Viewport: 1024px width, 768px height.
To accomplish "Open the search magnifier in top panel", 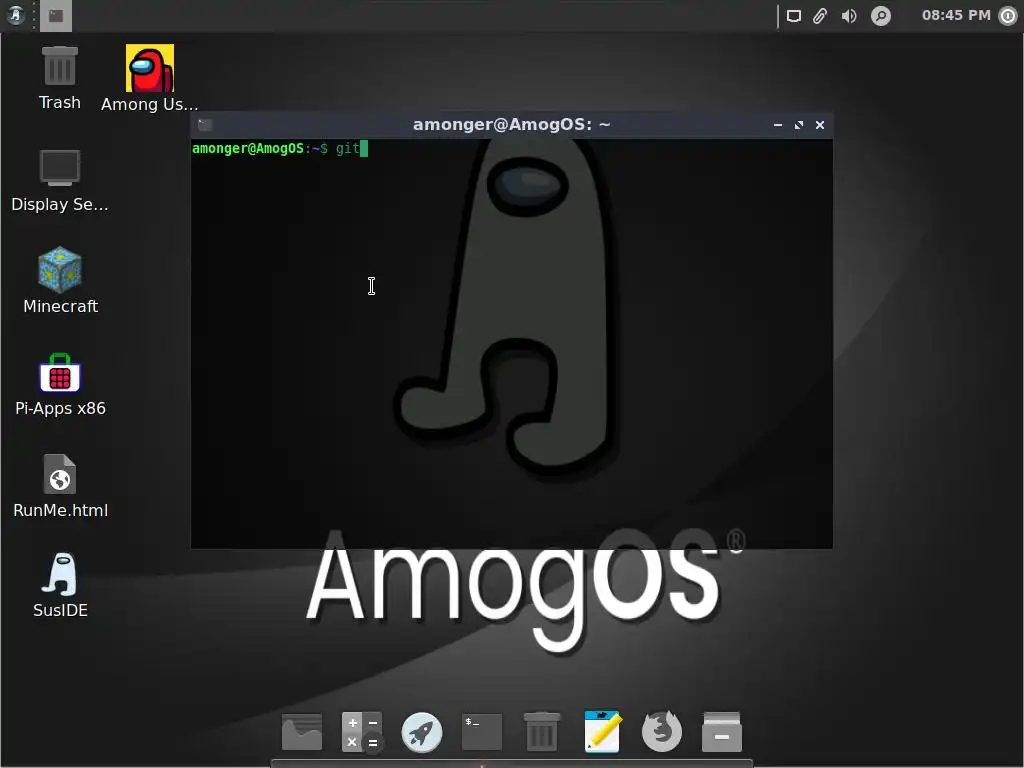I will (x=881, y=16).
